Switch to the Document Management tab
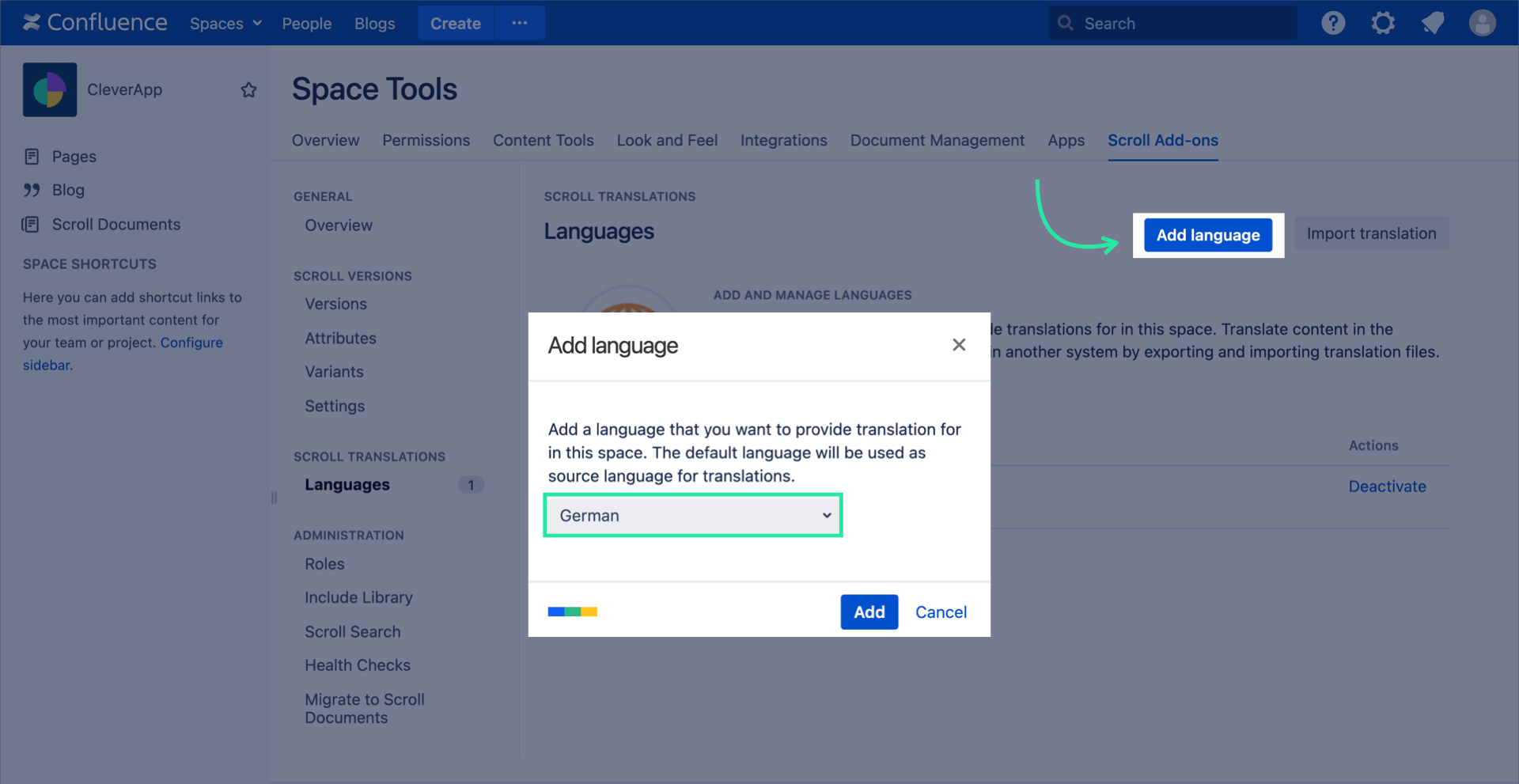 click(x=937, y=140)
